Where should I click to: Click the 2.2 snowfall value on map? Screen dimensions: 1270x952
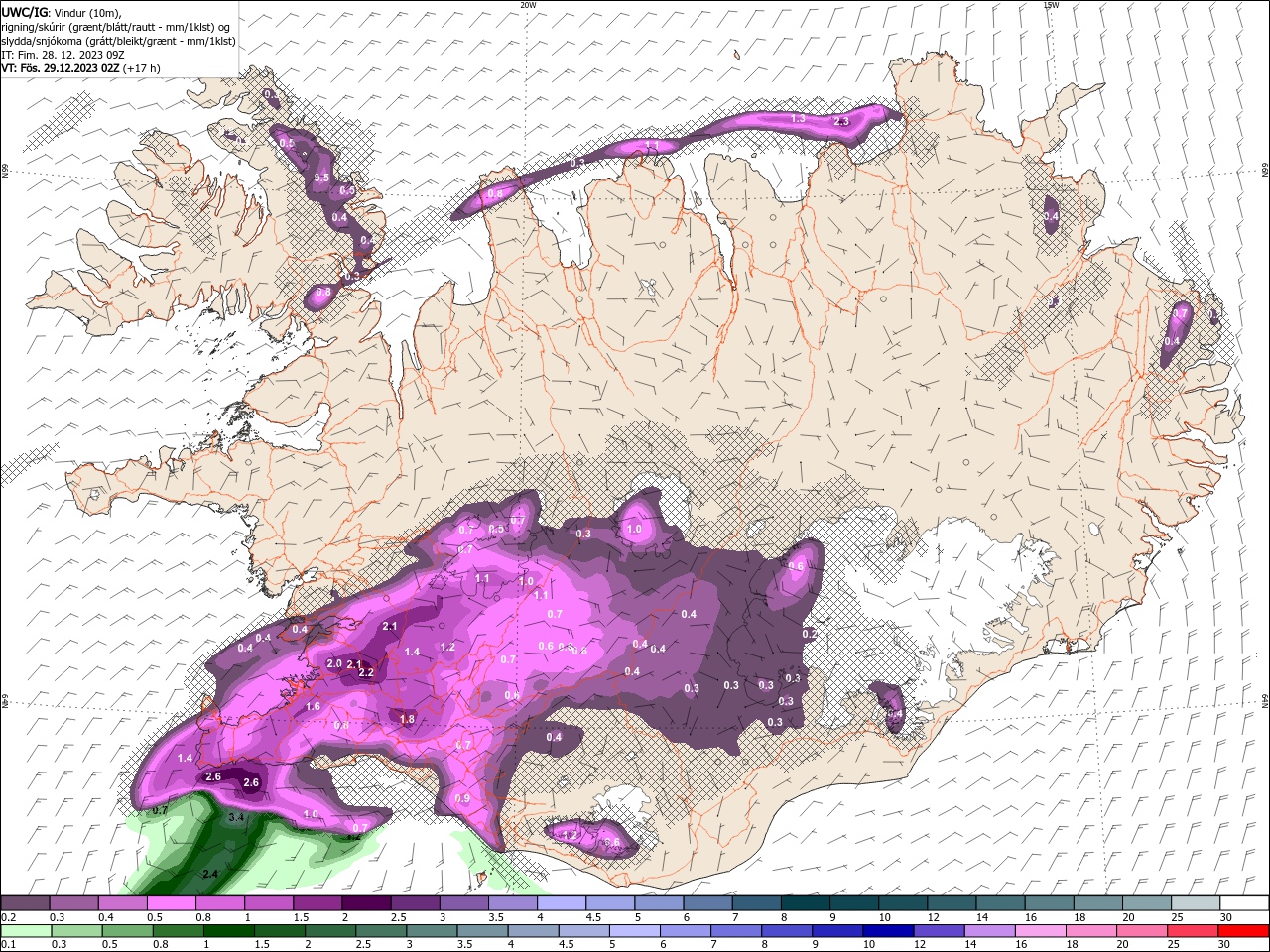[x=365, y=673]
